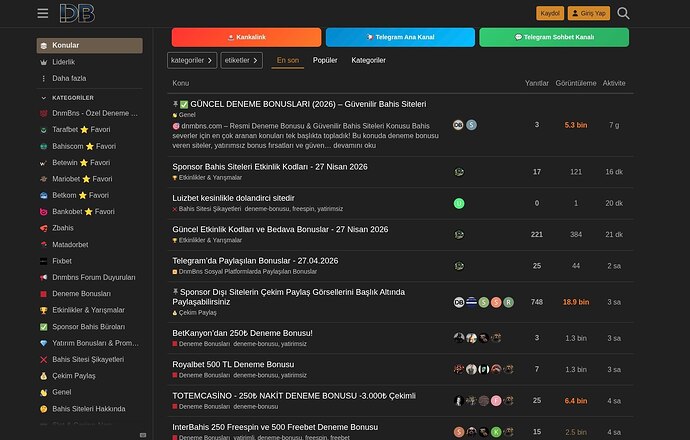This screenshot has height=440, width=690.
Task: Click the Dnmbns Forum Duyuruları megaphone icon
Action: point(44,278)
